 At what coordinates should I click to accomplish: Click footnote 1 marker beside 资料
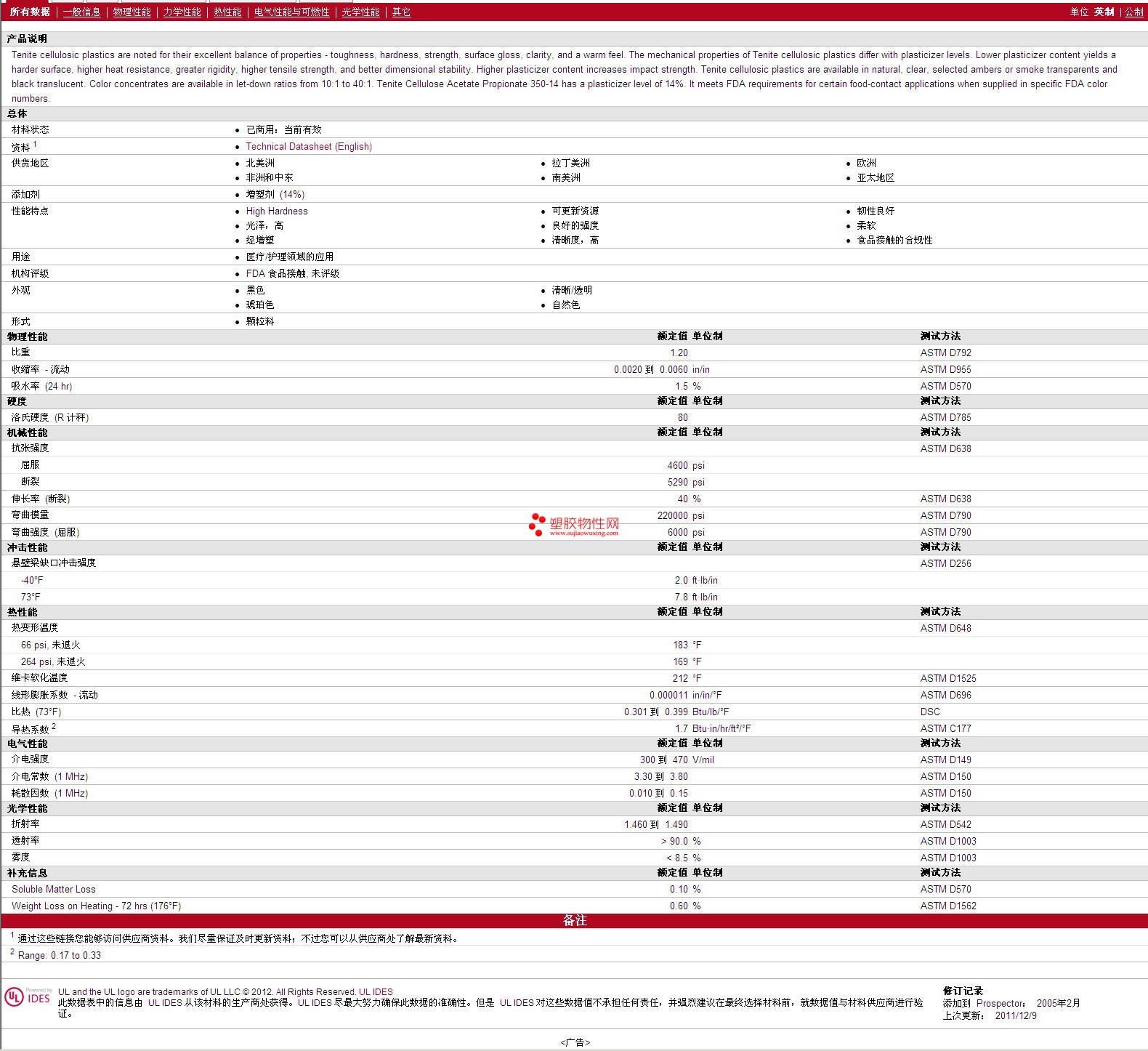pyautogui.click(x=35, y=144)
